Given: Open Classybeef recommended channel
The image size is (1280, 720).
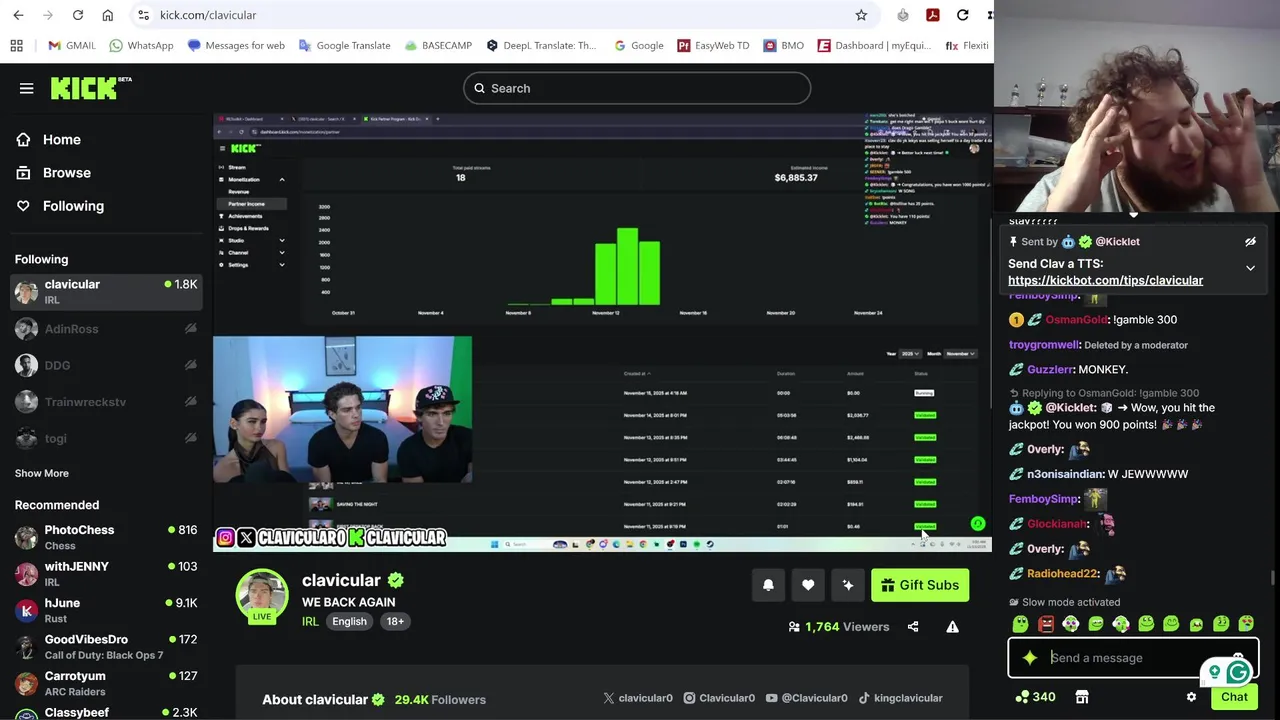Looking at the screenshot, I should coord(106,712).
